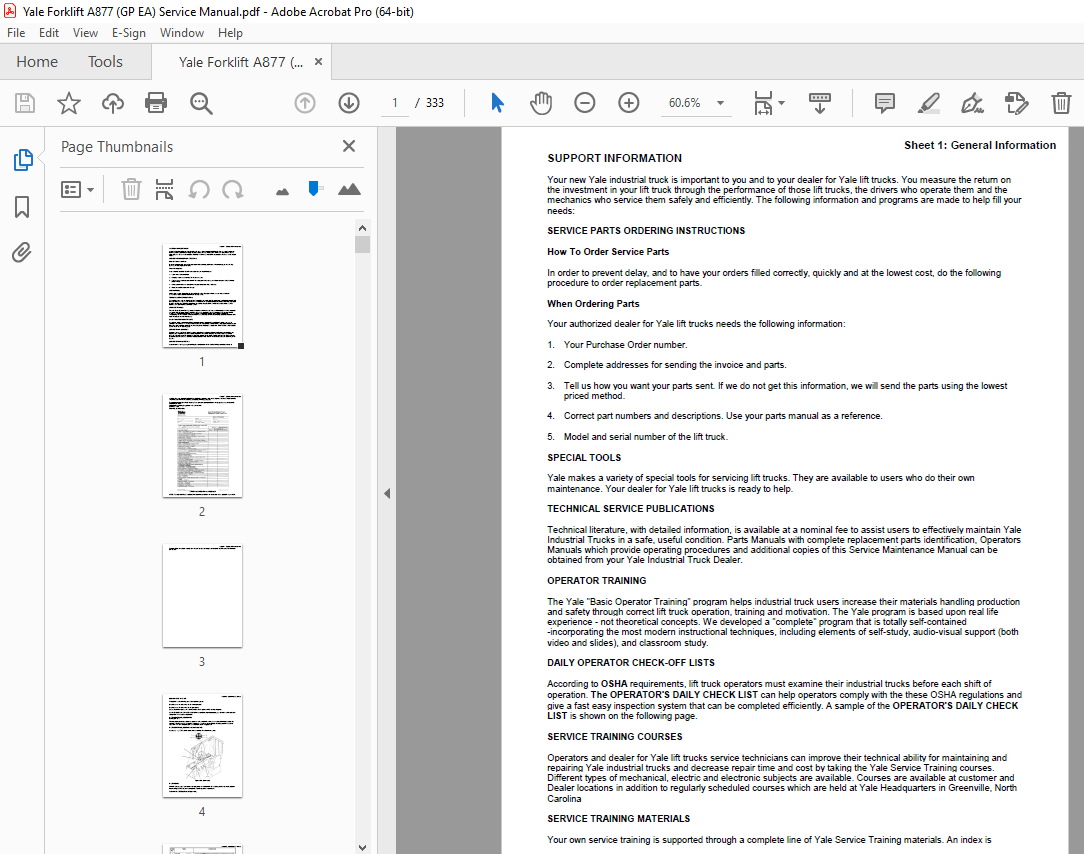The width and height of the screenshot is (1084, 854).
Task: Click 'TECHNICAL SERVICE PUBLICATIONS' heading
Action: coord(630,509)
